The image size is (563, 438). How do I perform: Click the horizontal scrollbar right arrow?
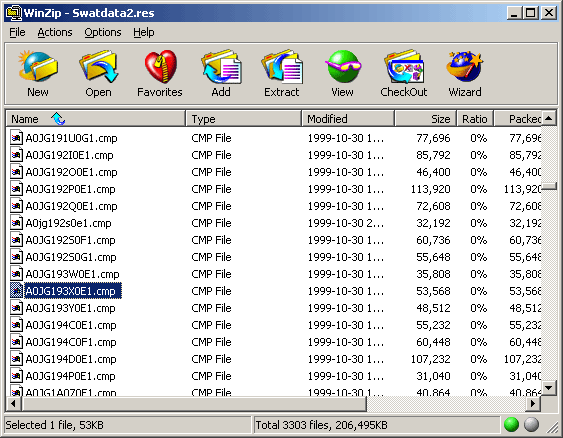[533, 403]
